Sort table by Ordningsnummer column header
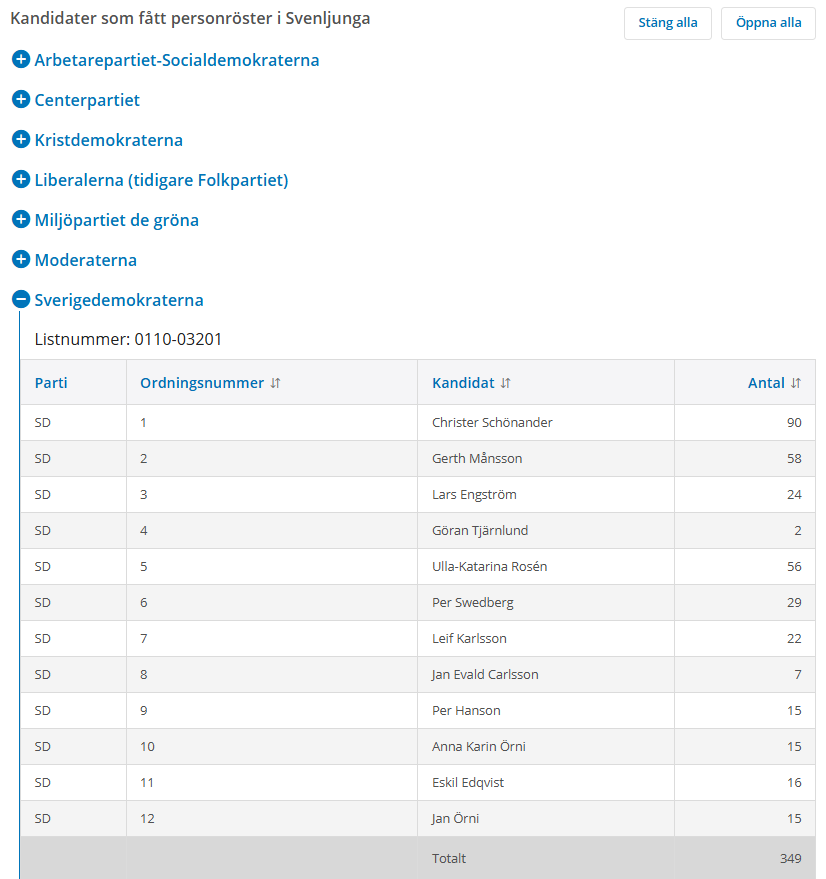Viewport: 826px width, 879px height. coord(202,383)
